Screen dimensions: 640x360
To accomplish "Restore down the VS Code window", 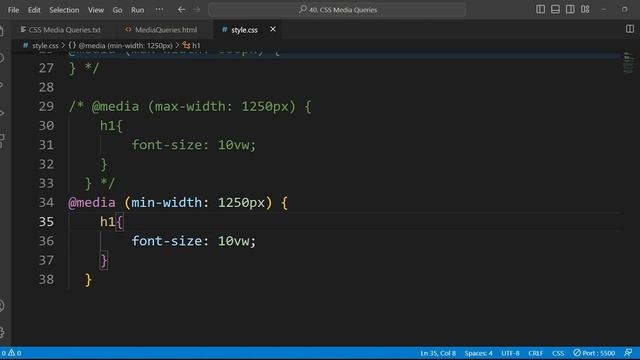I will click(624, 9).
